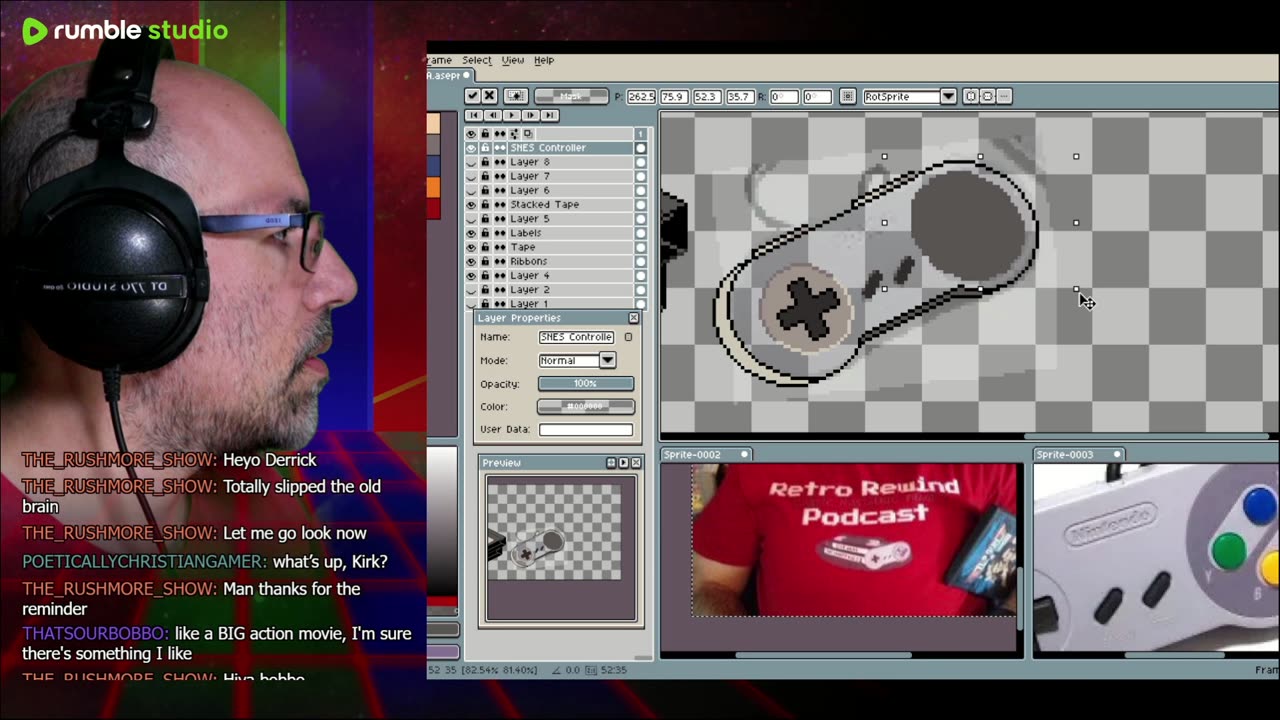
Task: Adjust the layer Opacity slider
Action: (586, 384)
